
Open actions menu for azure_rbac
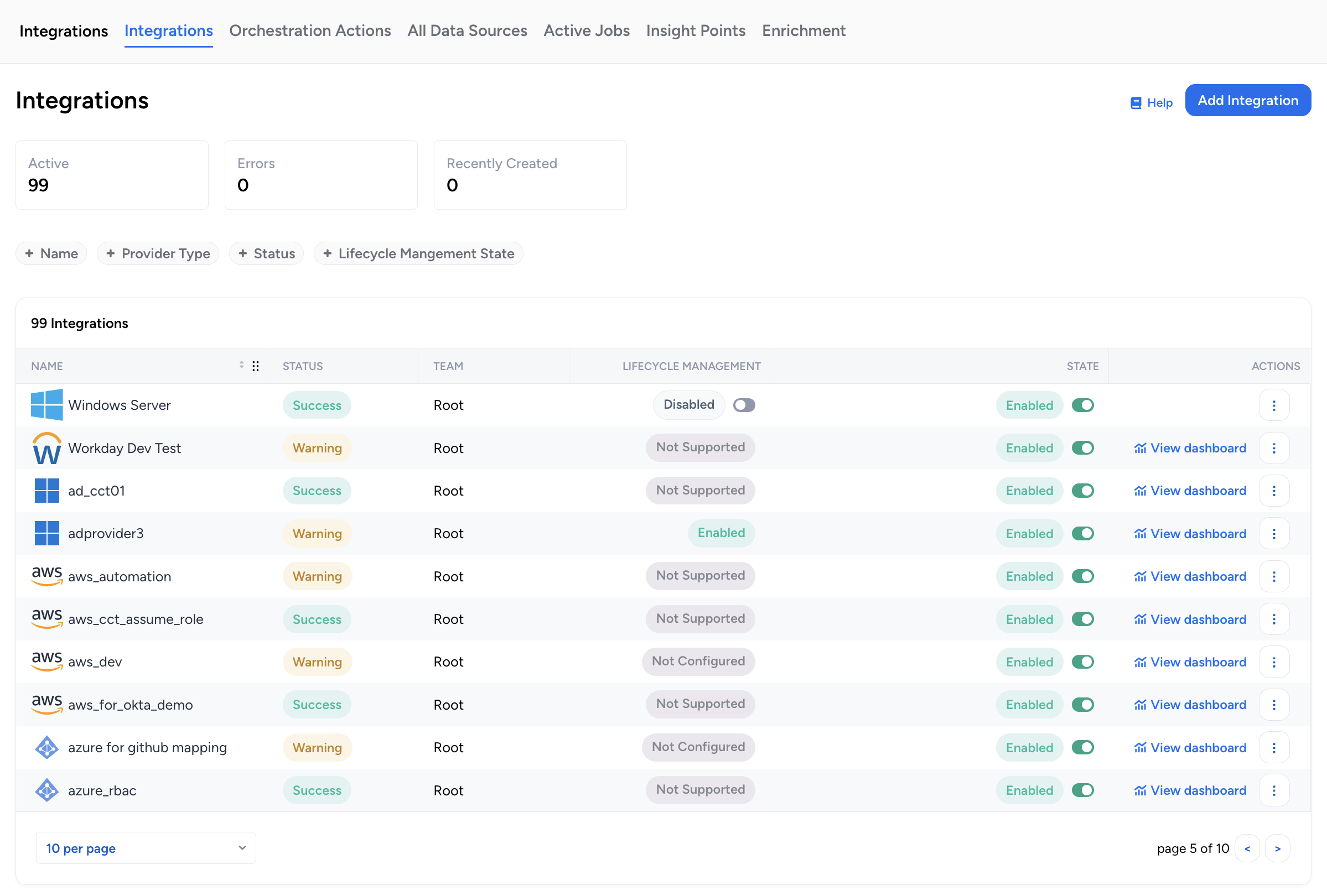(1274, 790)
